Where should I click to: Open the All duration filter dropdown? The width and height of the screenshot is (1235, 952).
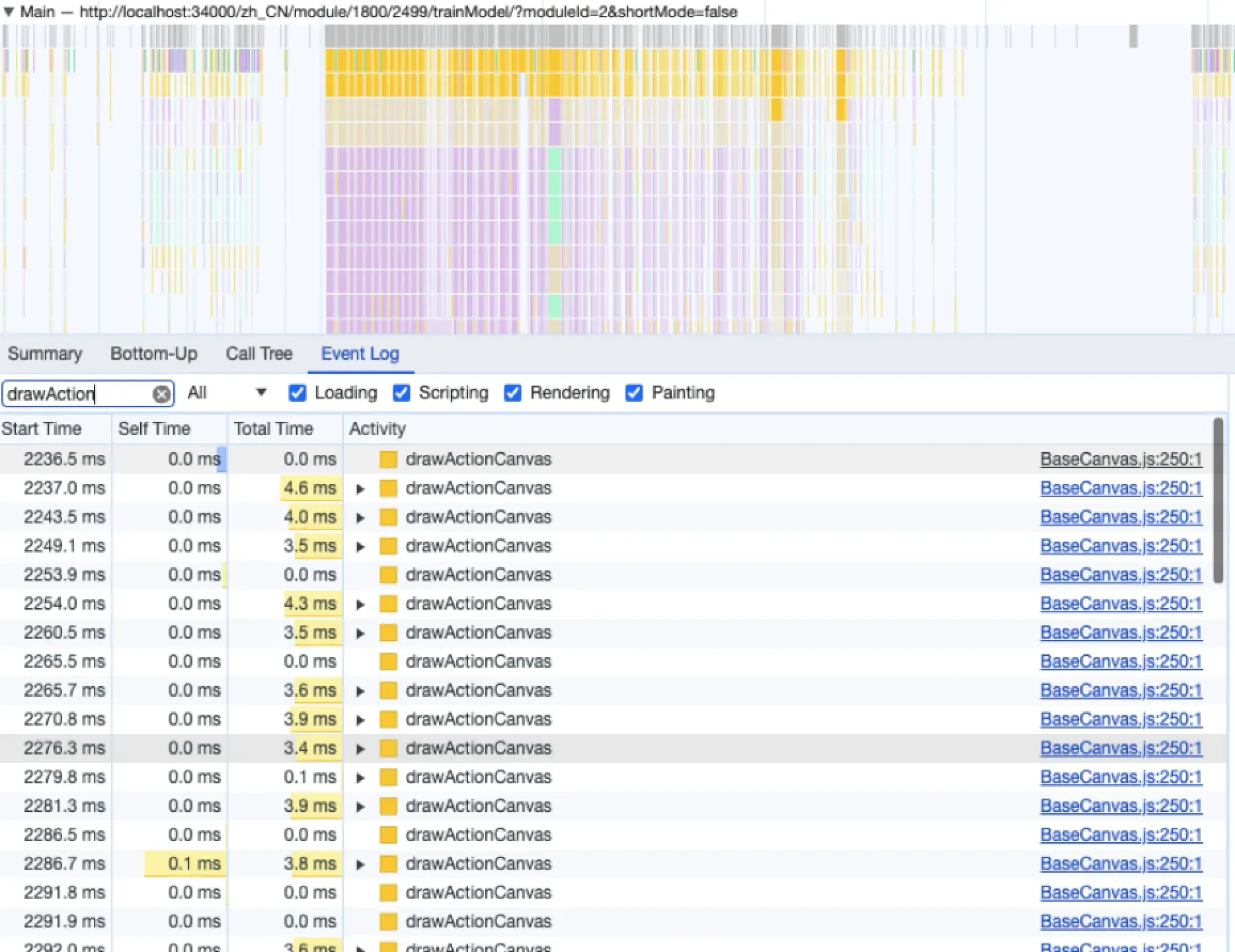227,393
